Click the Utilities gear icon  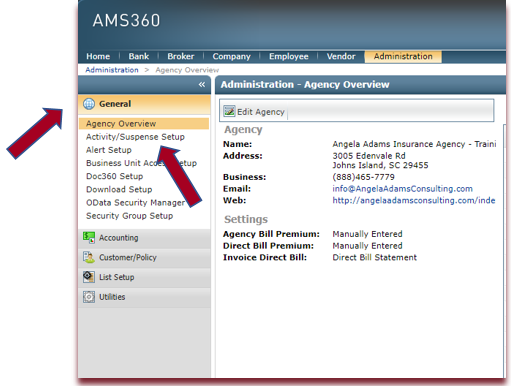(x=89, y=297)
